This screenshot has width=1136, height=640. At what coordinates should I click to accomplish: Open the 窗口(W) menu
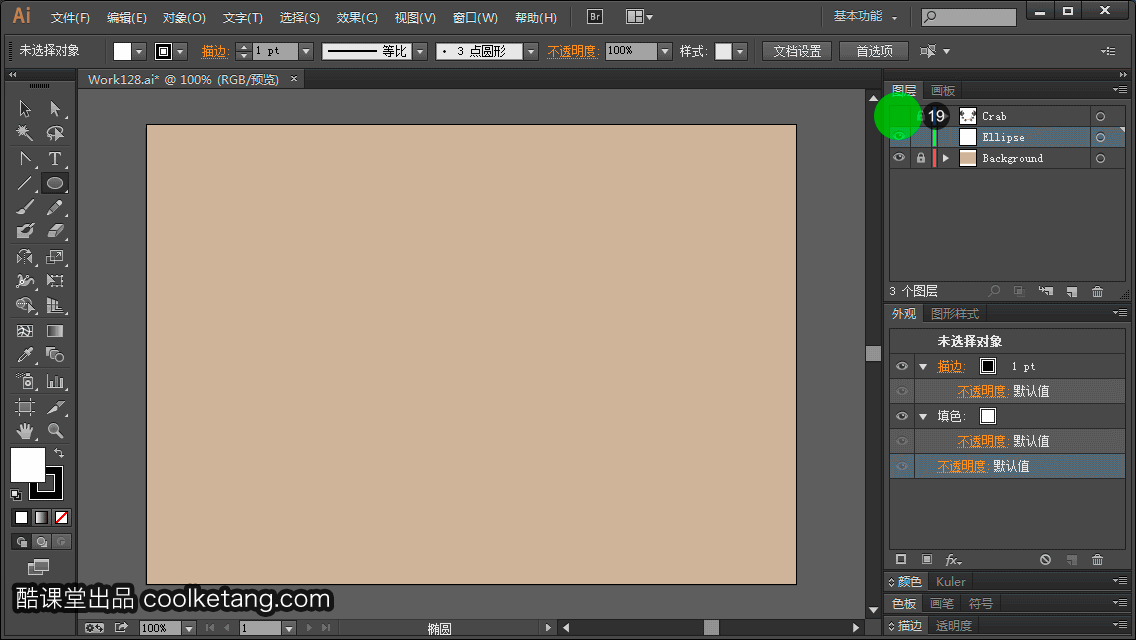475,17
